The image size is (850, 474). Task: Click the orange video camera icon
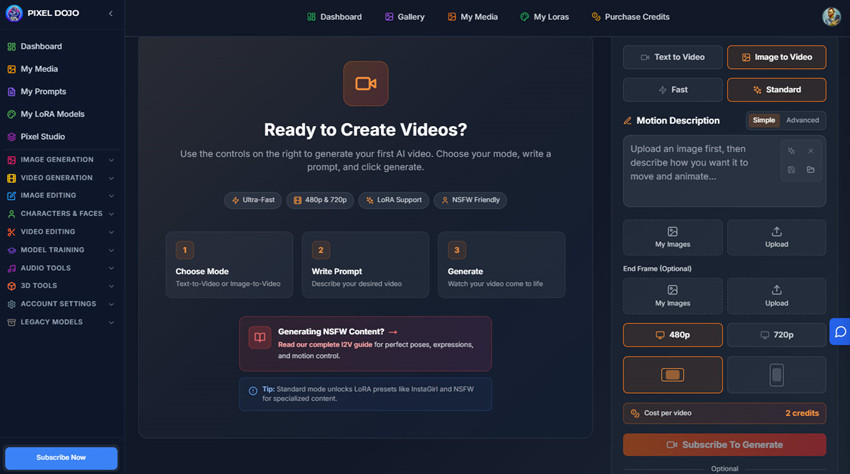click(365, 84)
